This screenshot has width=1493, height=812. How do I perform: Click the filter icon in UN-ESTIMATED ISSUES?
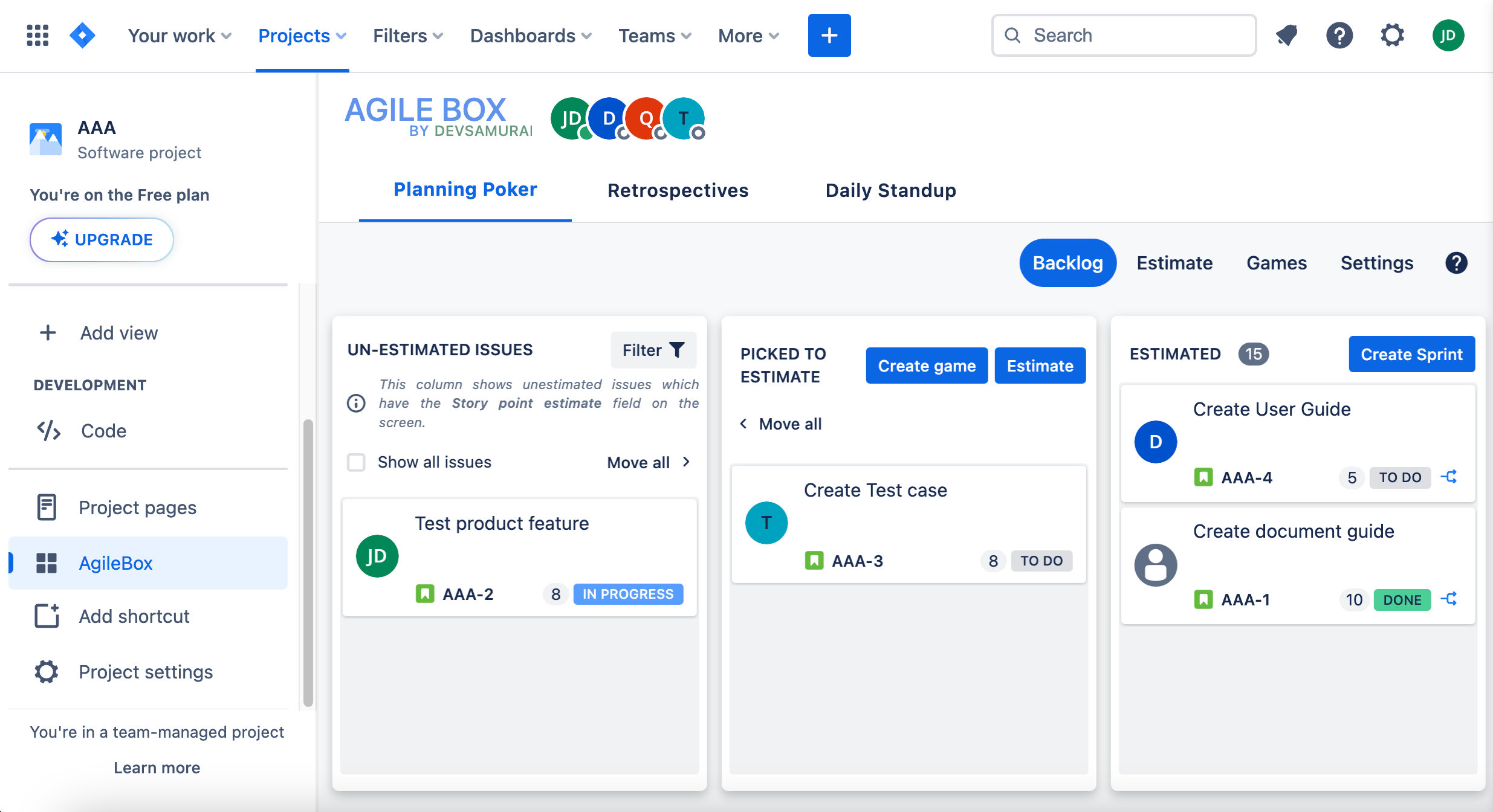click(676, 350)
